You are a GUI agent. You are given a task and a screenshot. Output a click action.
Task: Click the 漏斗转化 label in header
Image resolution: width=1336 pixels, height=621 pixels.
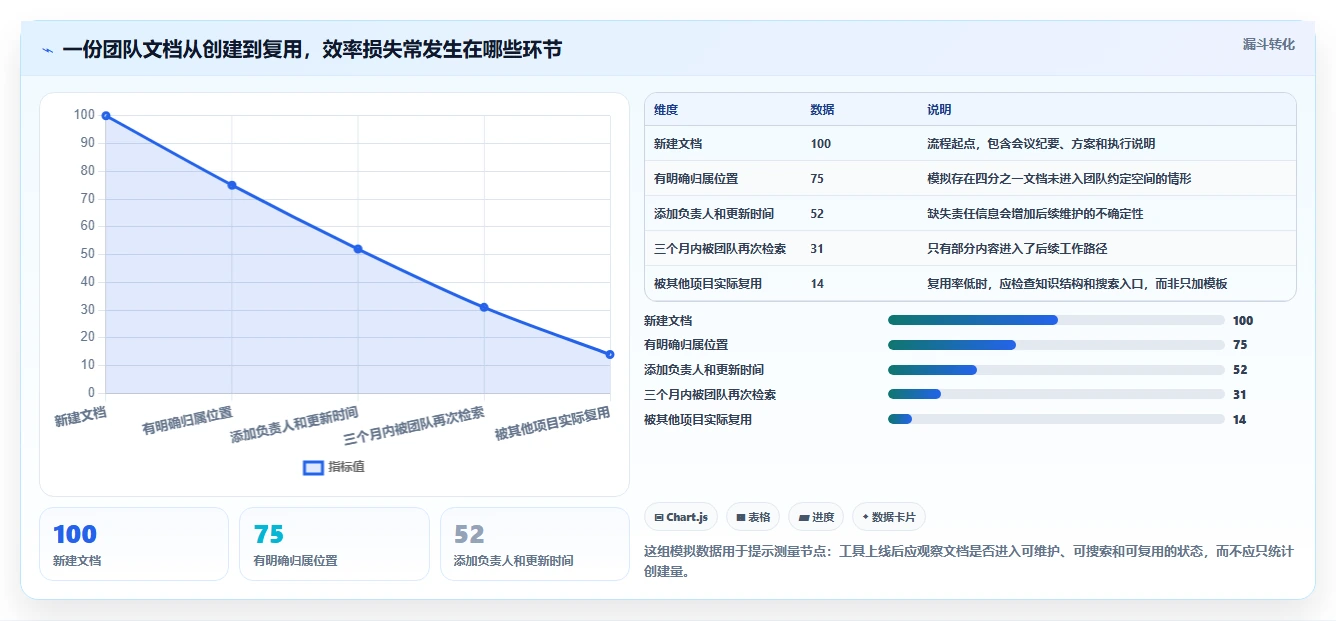[x=1269, y=44]
